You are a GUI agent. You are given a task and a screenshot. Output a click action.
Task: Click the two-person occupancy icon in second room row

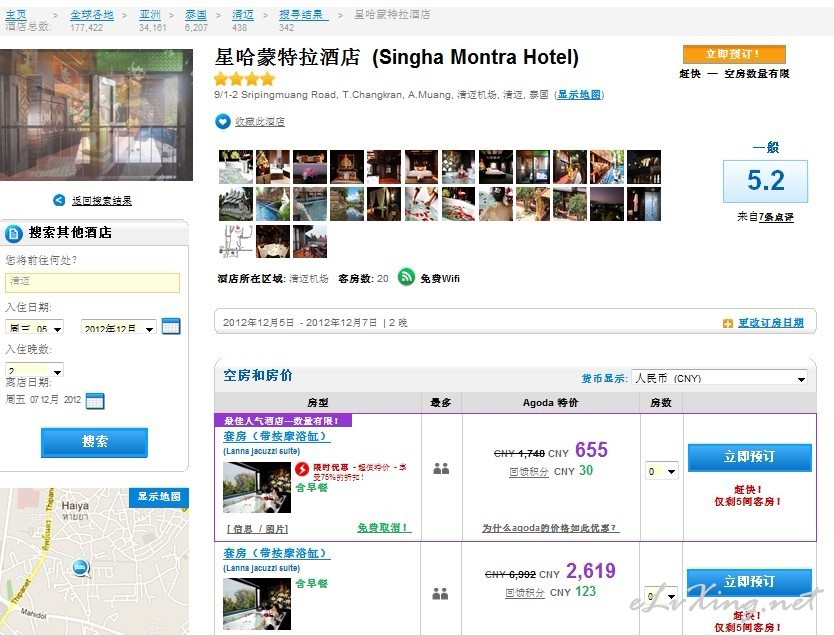pyautogui.click(x=440, y=594)
